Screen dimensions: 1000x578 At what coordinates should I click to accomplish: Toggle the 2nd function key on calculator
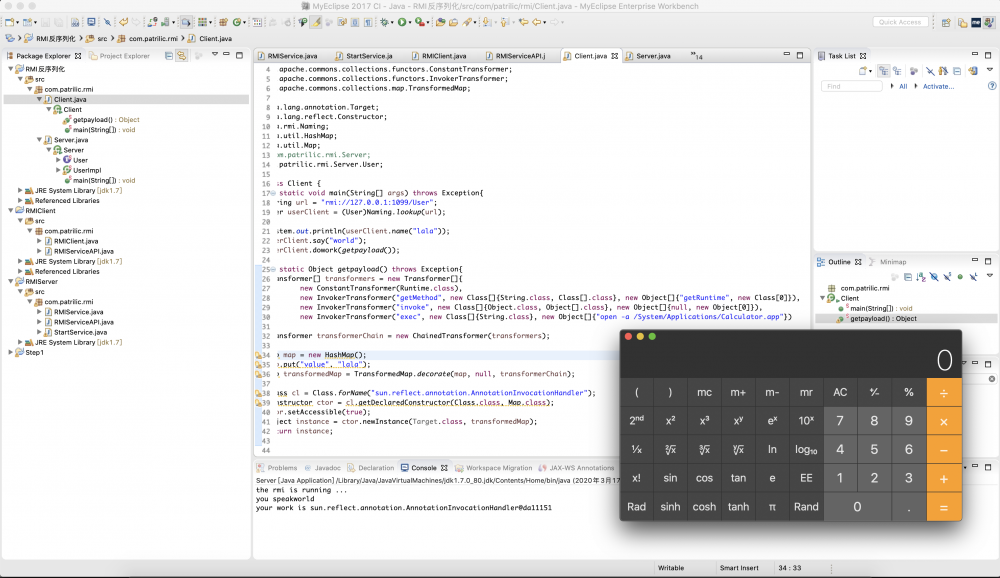[636, 421]
